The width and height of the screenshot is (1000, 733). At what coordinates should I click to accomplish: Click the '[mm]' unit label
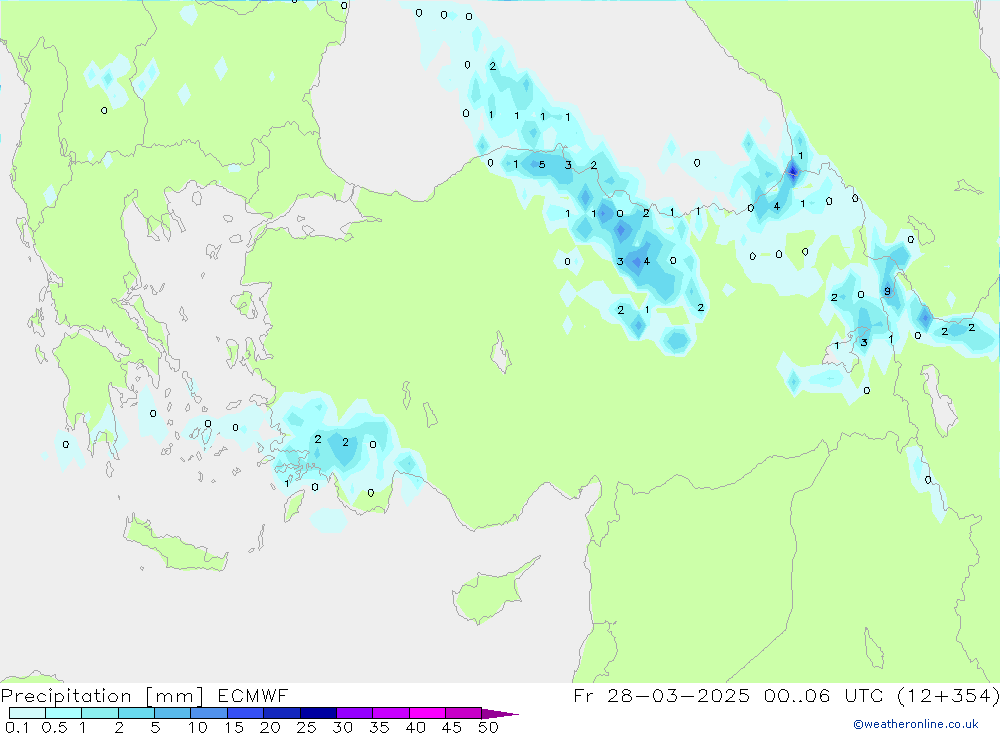[x=175, y=696]
